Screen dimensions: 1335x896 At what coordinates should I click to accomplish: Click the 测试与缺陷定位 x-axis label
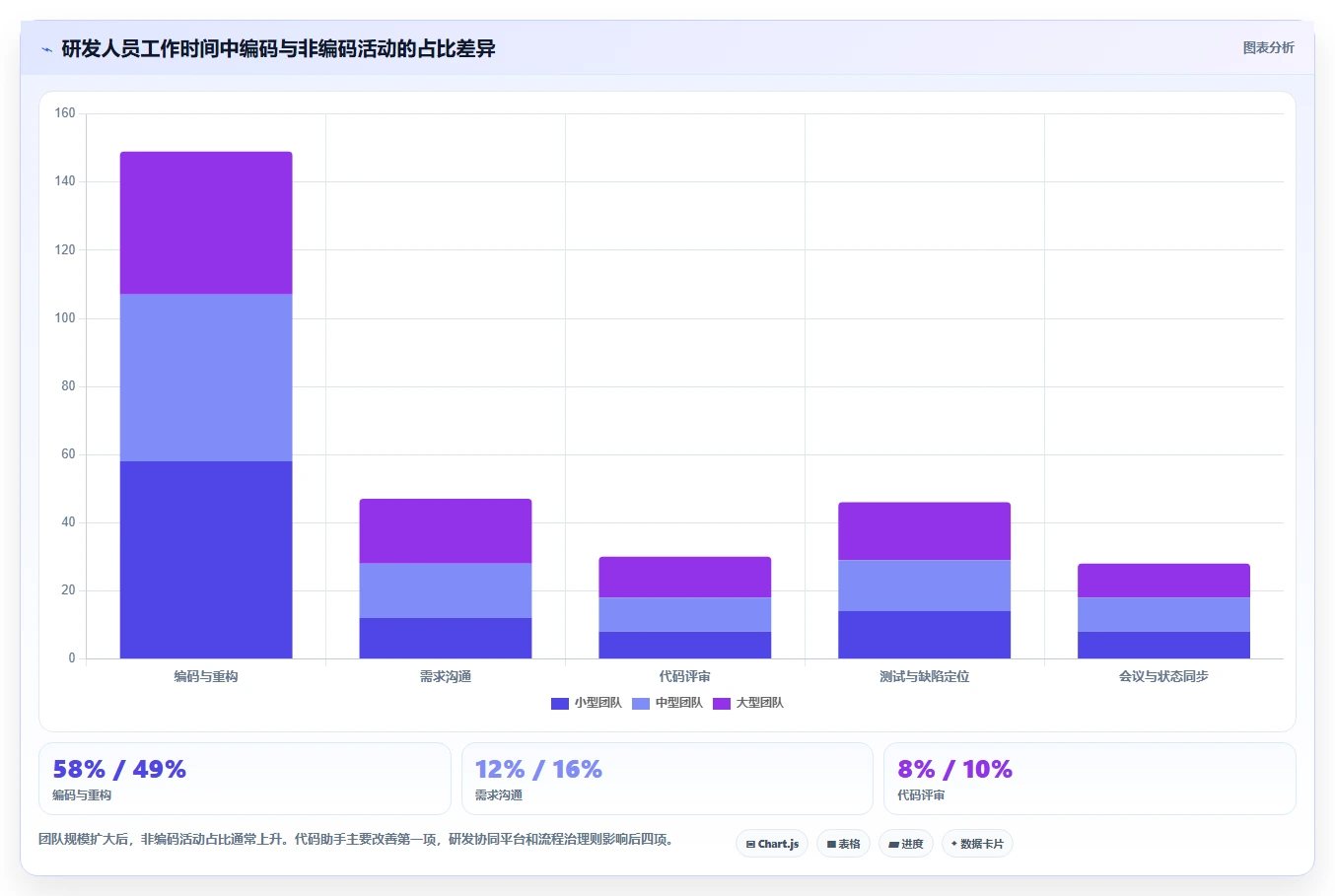[x=925, y=676]
